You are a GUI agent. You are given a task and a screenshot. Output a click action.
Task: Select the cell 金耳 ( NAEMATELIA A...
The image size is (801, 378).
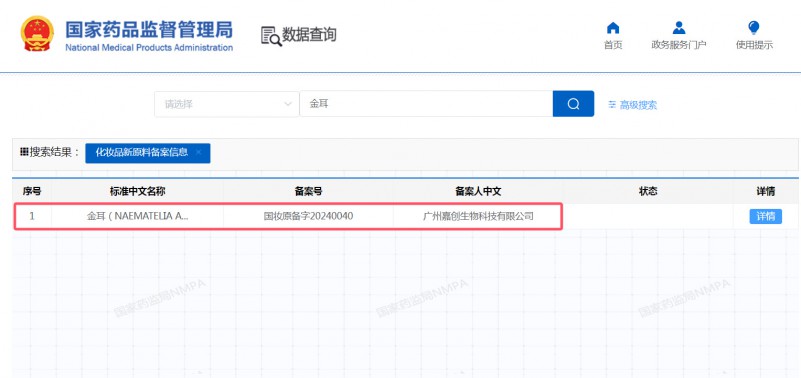(x=137, y=216)
